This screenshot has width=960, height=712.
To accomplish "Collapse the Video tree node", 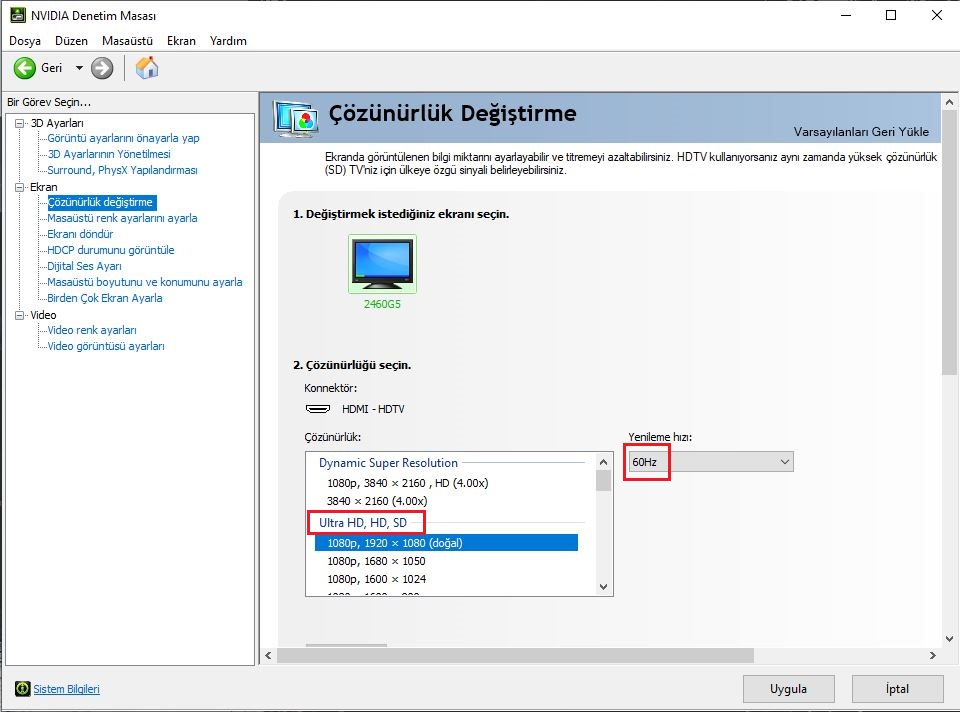I will point(20,315).
